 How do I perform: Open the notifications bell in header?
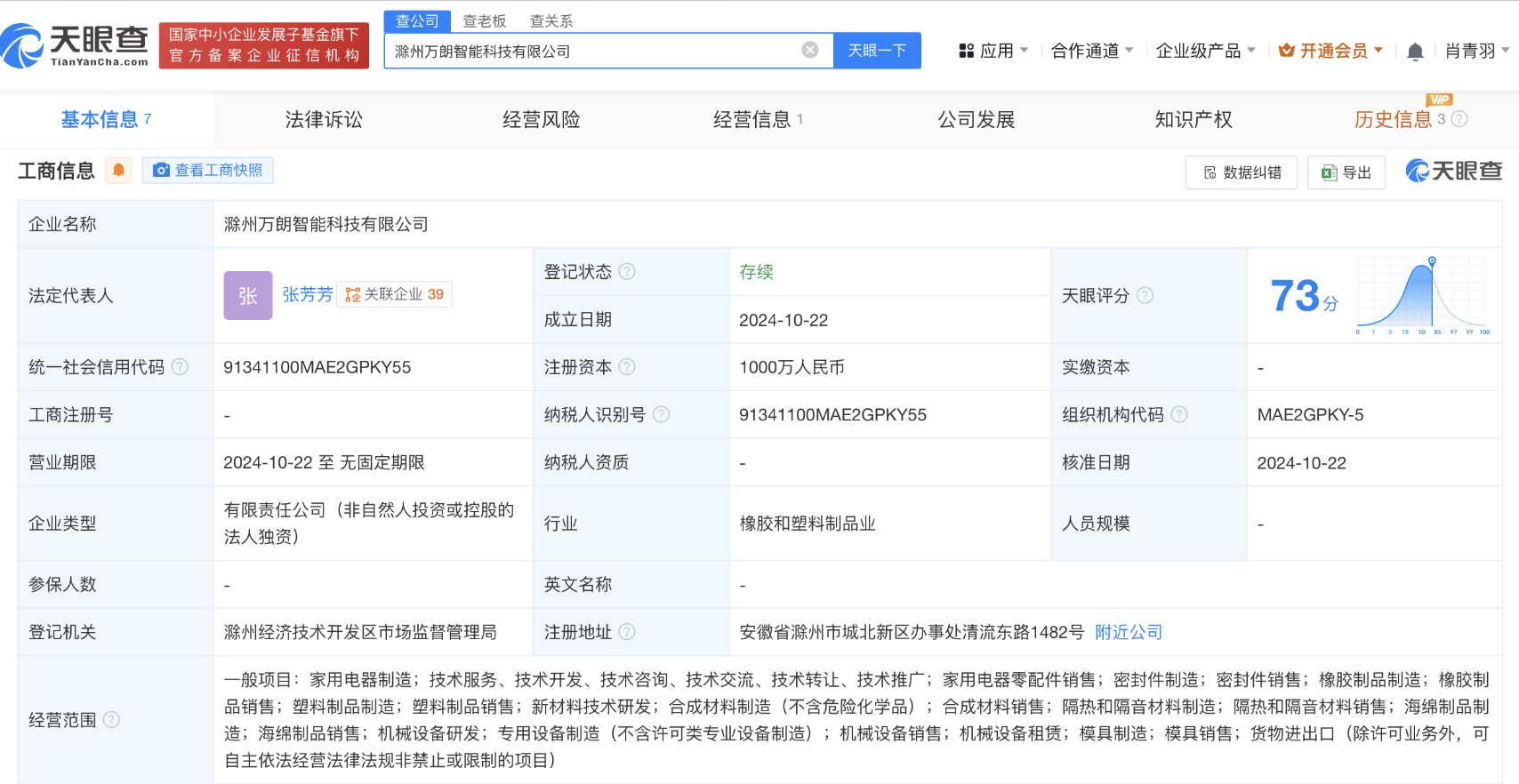coord(1415,52)
